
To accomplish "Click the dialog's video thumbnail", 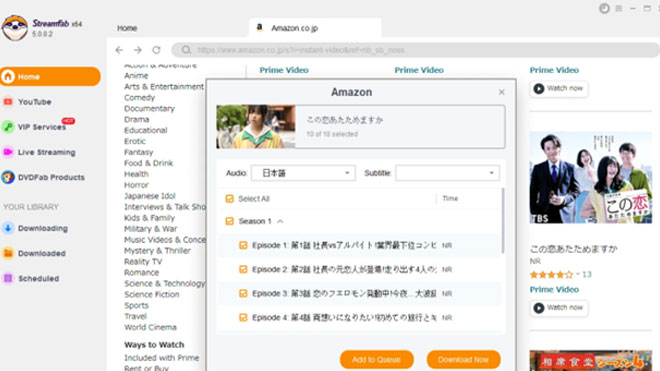I will coord(256,127).
